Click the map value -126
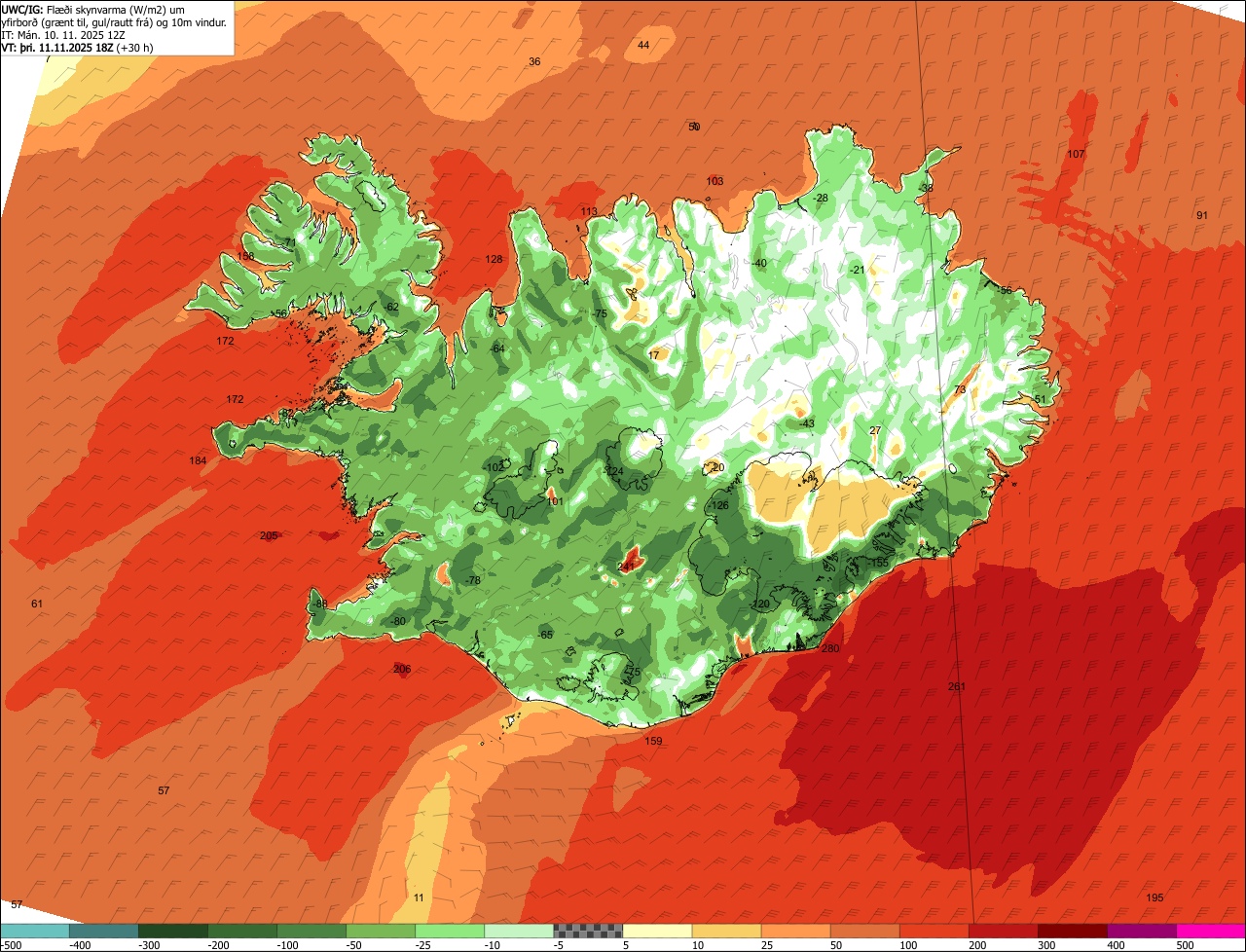The width and height of the screenshot is (1246, 952). (x=719, y=505)
